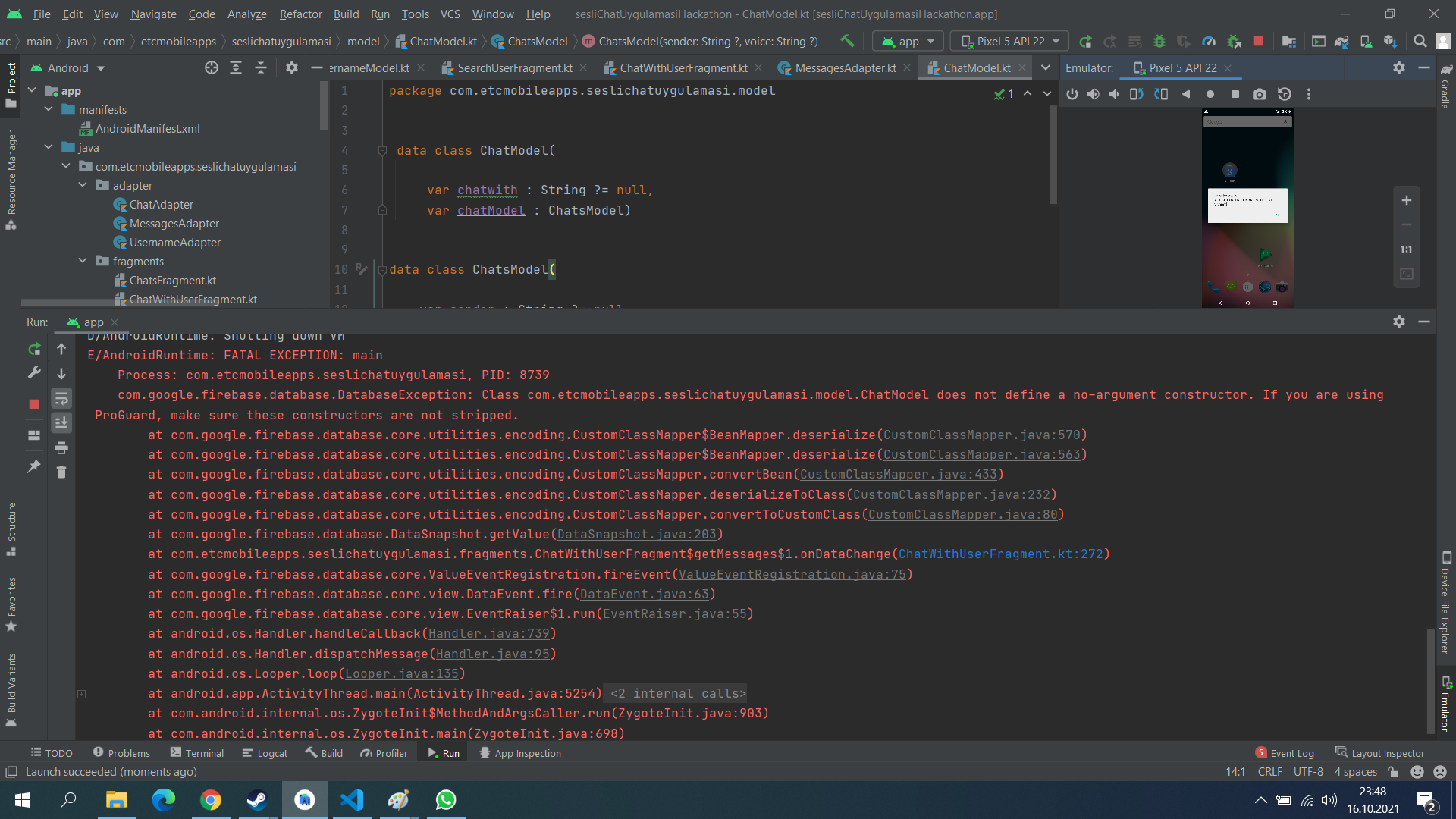
Task: Toggle scroll to end in Run console
Action: [x=61, y=422]
